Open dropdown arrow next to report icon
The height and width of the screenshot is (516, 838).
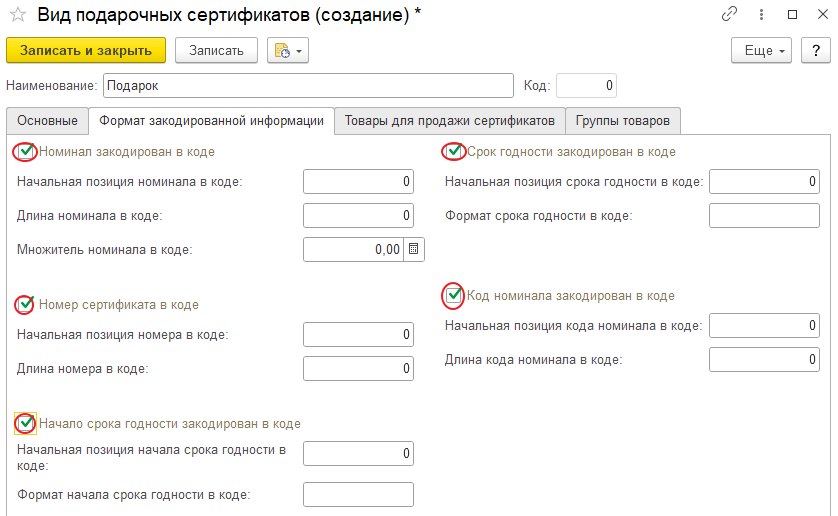299,51
